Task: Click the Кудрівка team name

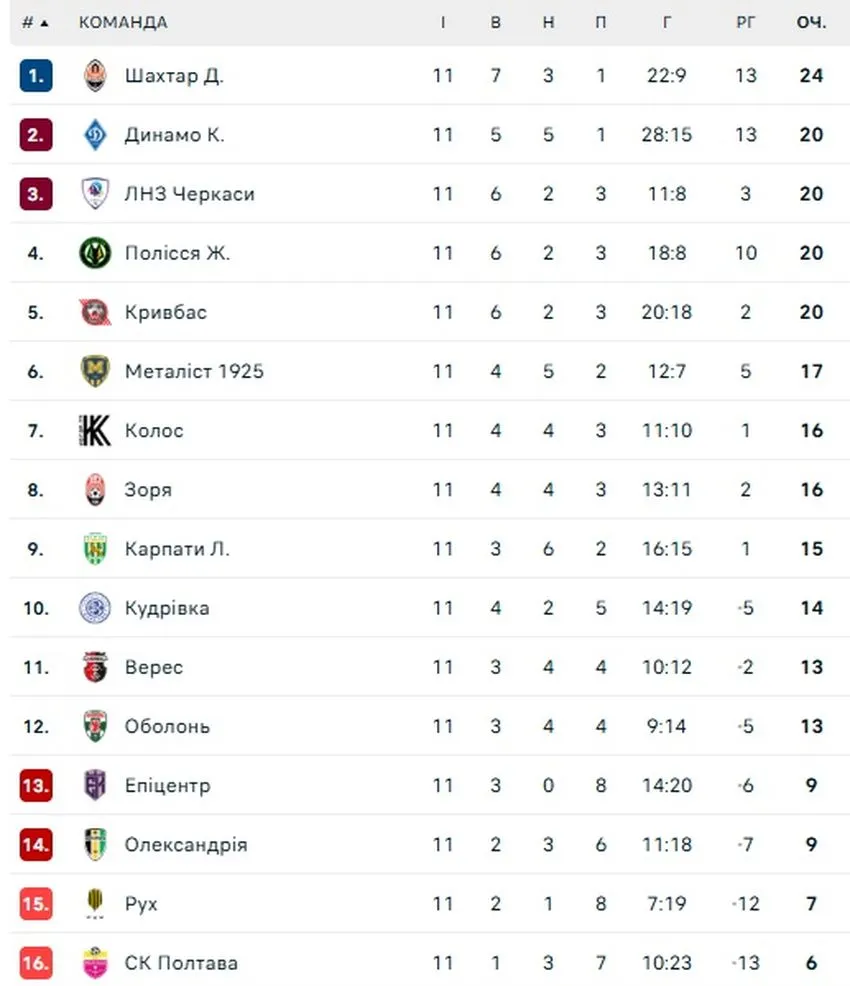Action: (x=167, y=608)
